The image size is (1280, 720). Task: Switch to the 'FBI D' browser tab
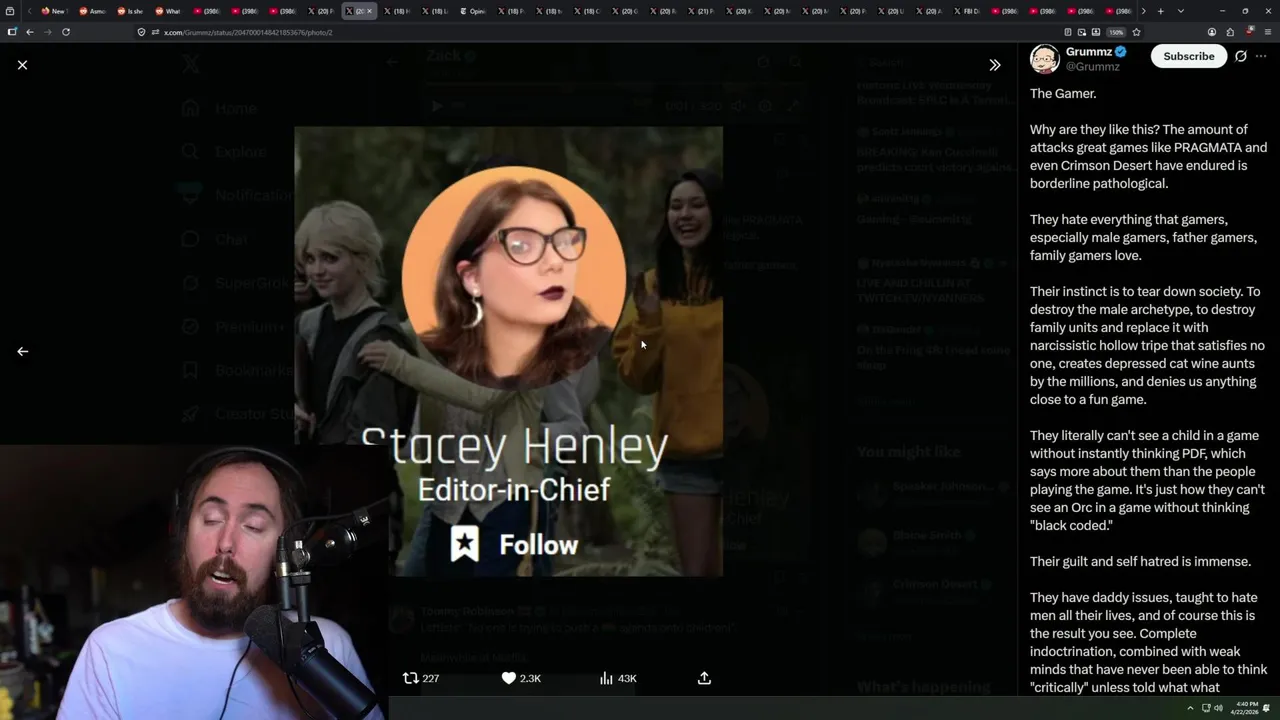pos(966,11)
